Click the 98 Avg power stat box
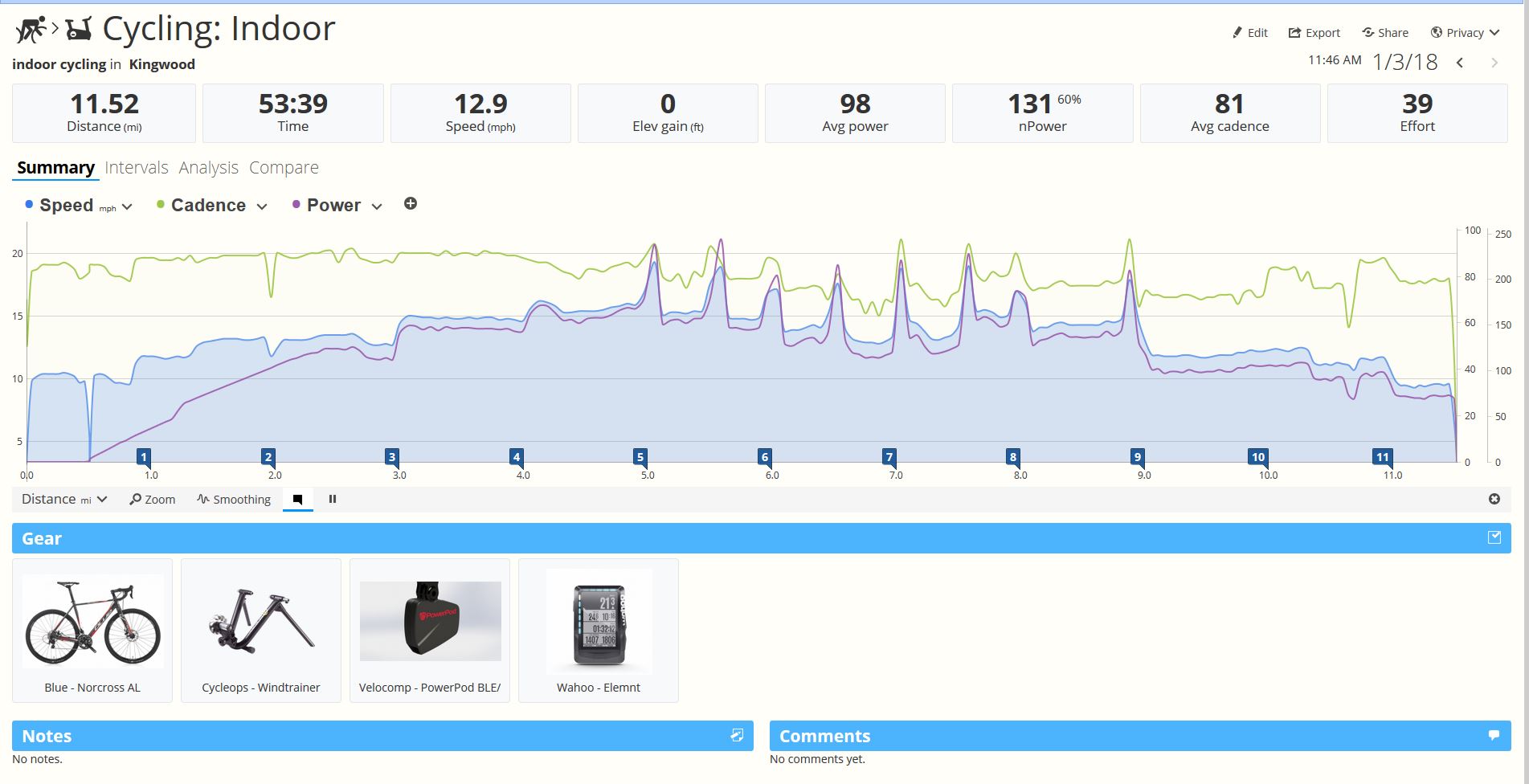The width and height of the screenshot is (1529, 784). click(x=855, y=113)
